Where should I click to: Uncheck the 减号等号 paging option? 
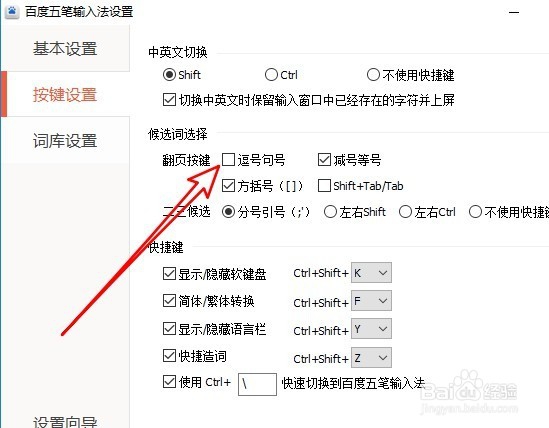(x=324, y=160)
